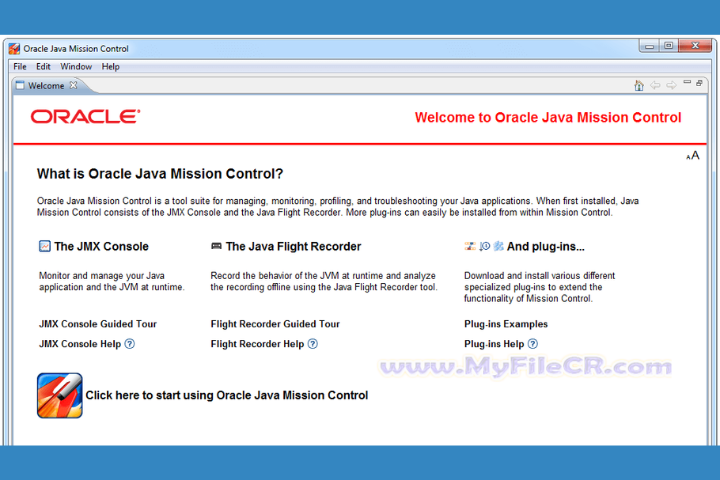The width and height of the screenshot is (720, 480).
Task: Click help icon beside Flight Recorder Help
Action: click(x=313, y=344)
